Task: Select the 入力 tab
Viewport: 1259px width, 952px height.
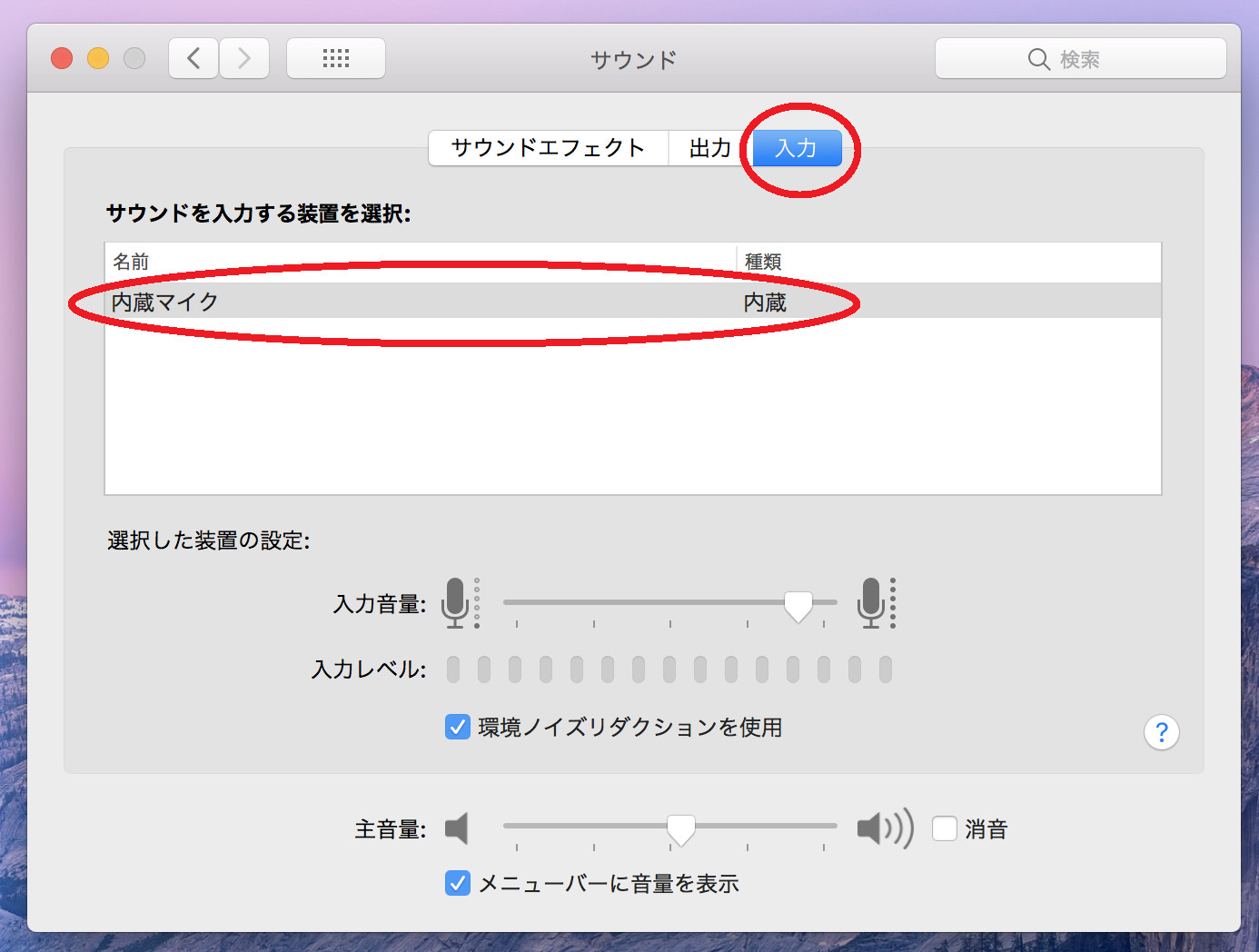Action: pos(796,148)
